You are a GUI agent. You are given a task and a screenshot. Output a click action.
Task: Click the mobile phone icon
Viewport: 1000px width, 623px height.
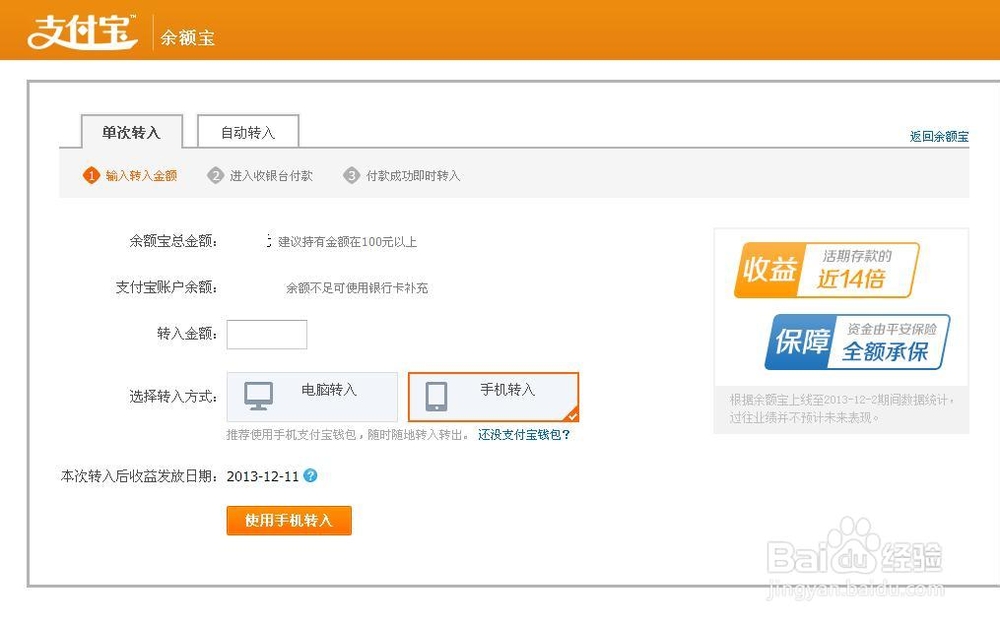(x=436, y=396)
